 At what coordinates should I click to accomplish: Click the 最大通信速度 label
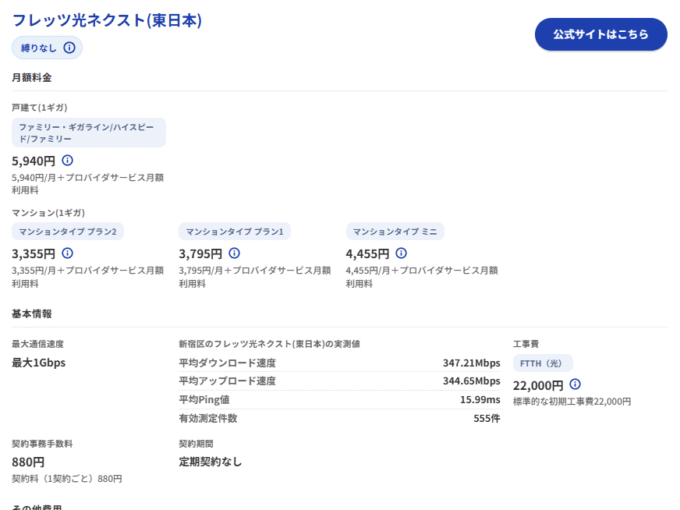point(38,344)
